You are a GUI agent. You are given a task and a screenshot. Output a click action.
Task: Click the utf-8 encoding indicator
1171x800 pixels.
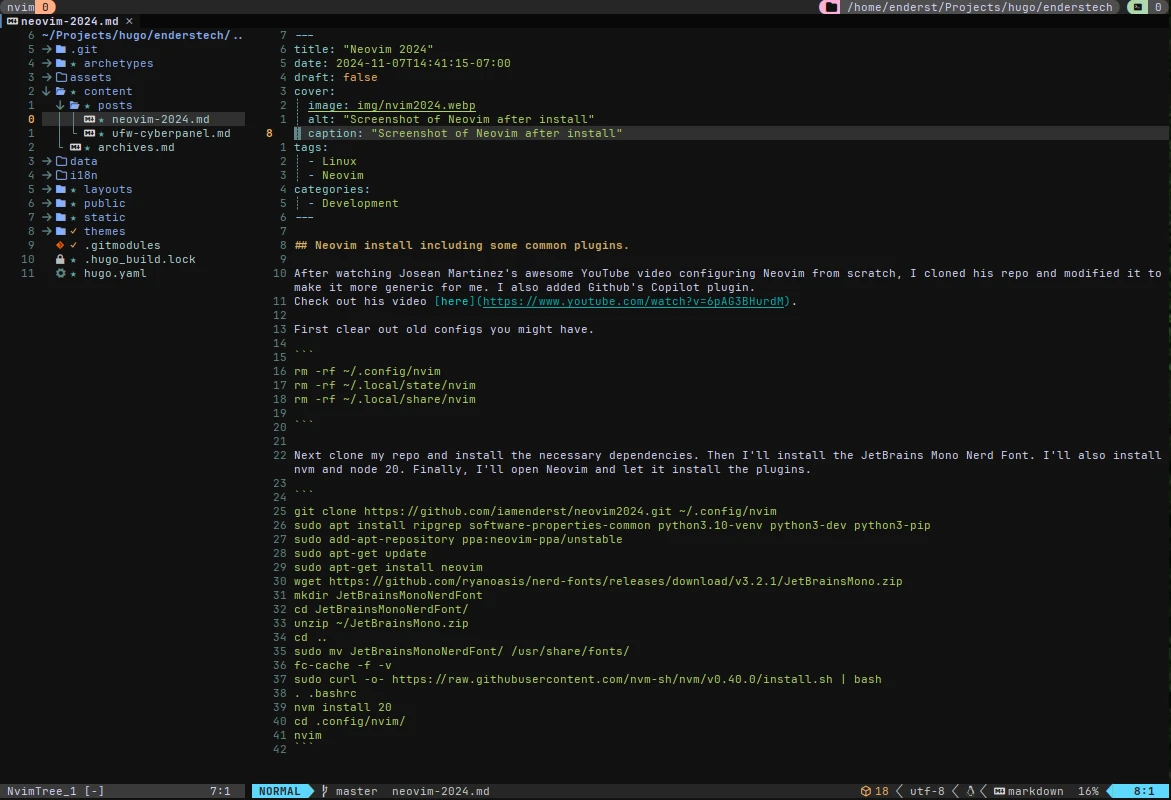pyautogui.click(x=927, y=791)
